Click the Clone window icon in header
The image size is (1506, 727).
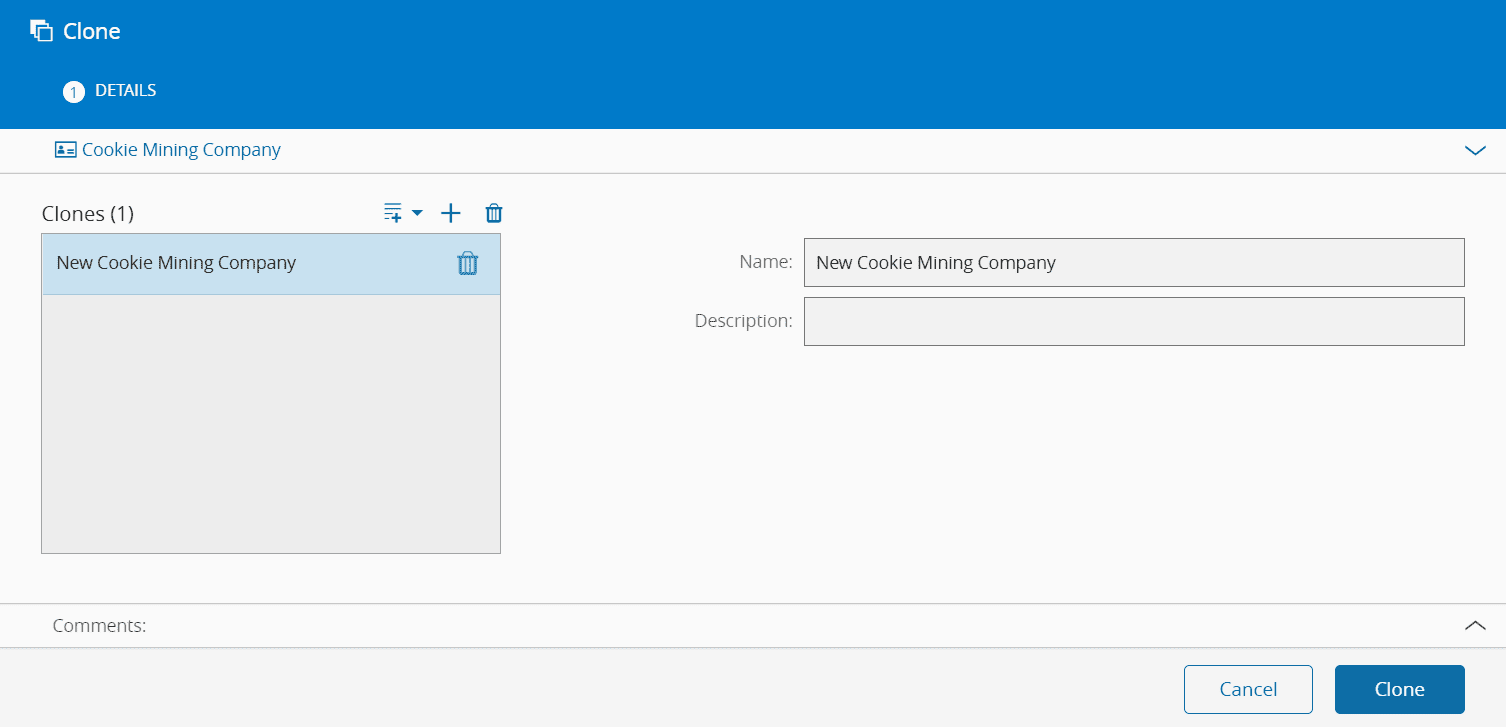[41, 31]
